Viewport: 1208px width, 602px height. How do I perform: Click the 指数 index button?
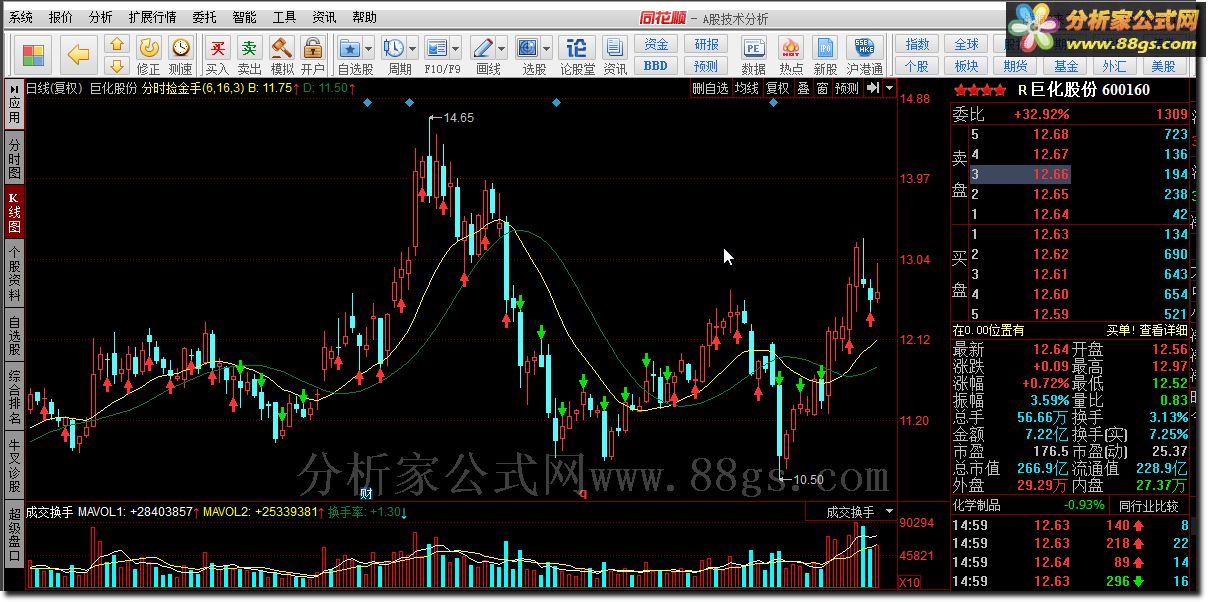(x=917, y=45)
